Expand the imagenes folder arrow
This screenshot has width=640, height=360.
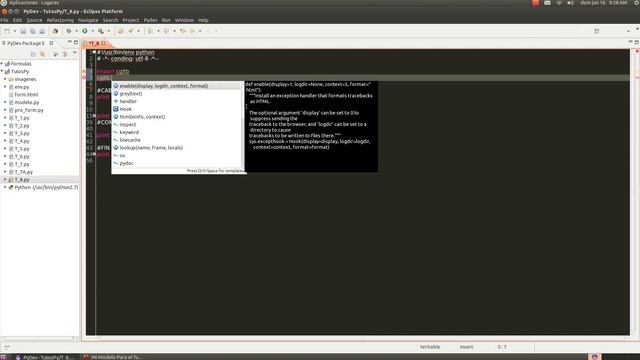pyautogui.click(x=5, y=79)
